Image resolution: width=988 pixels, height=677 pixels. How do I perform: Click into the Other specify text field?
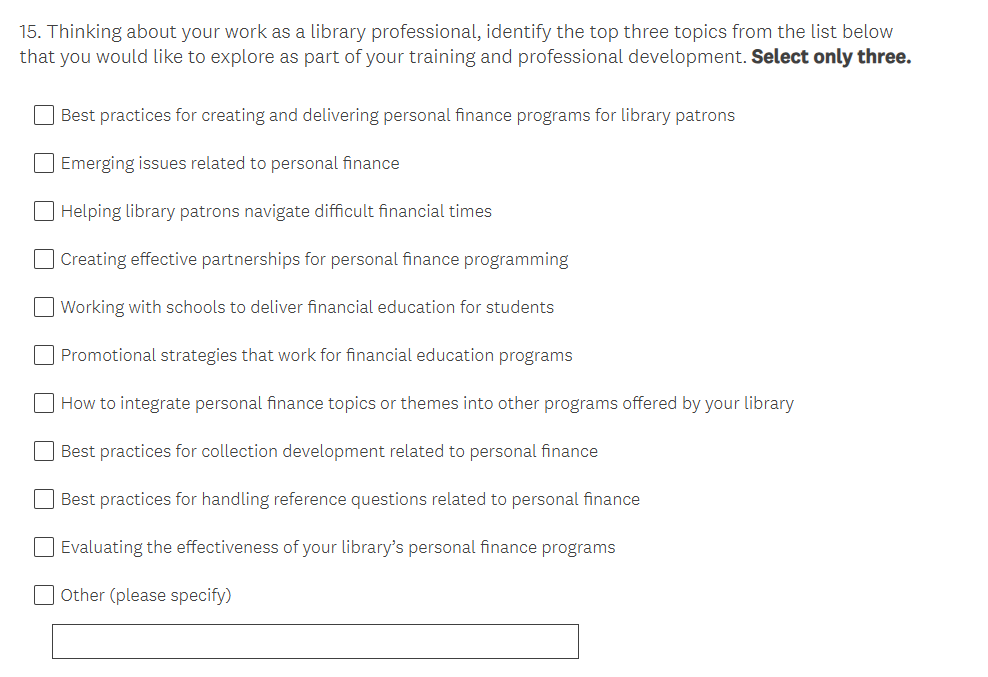[x=315, y=641]
